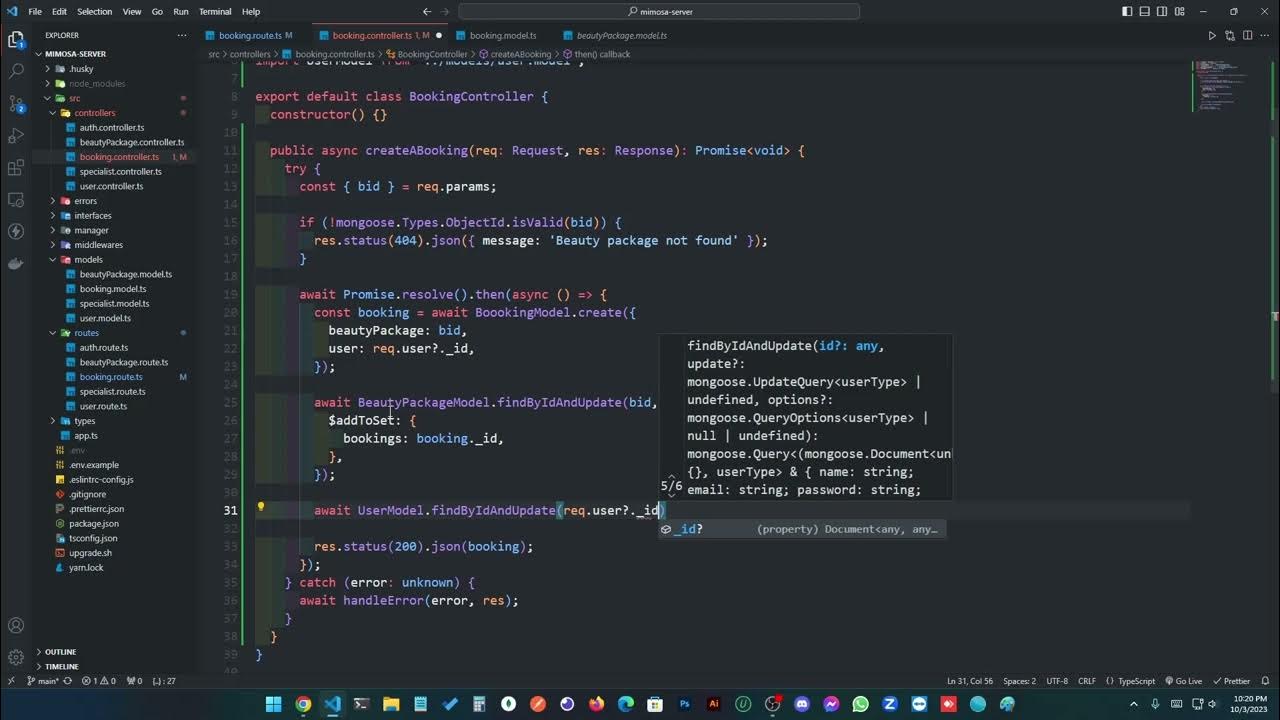
Task: Open Customize Layout button
Action: point(1178,12)
